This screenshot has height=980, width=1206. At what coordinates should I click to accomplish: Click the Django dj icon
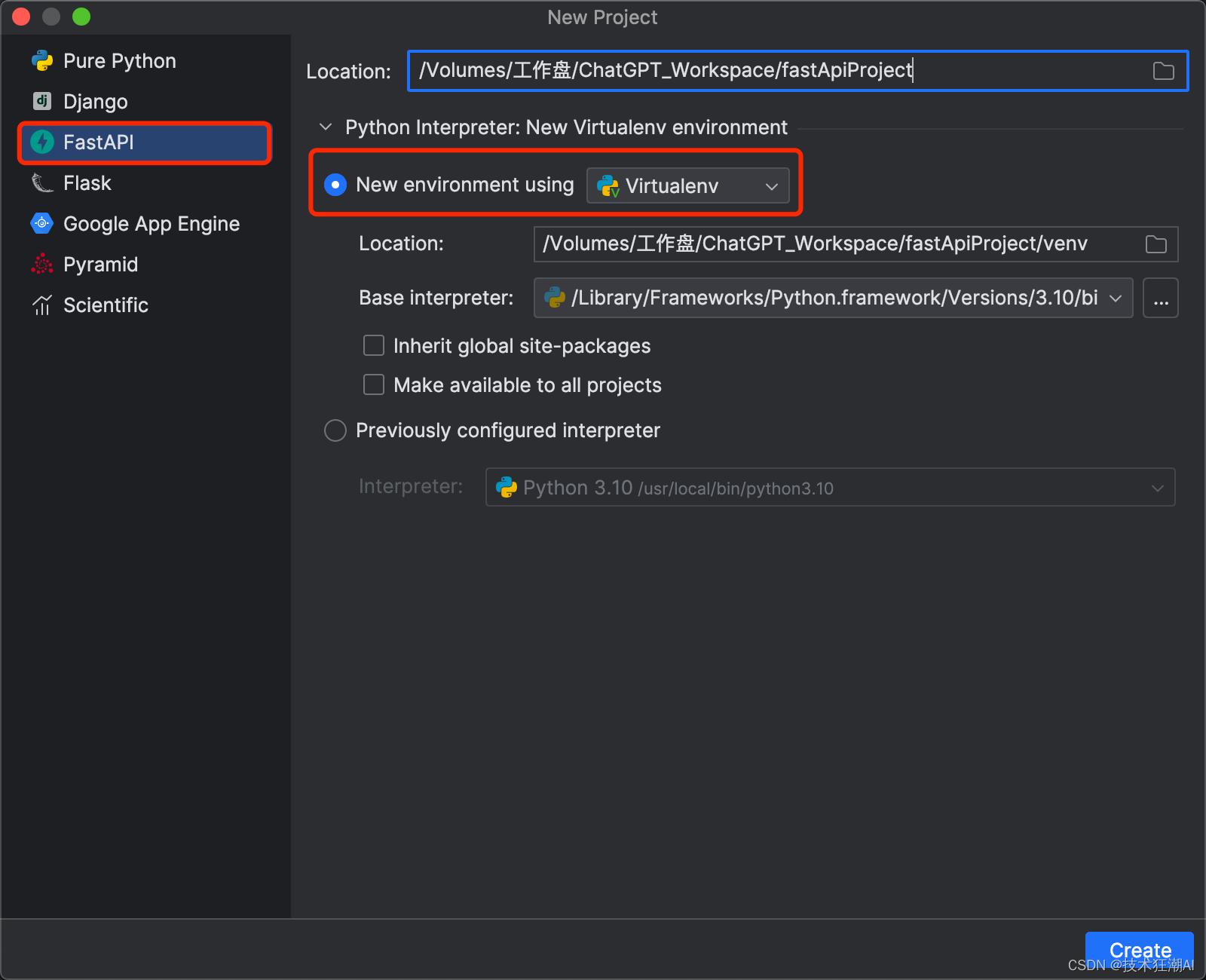tap(42, 101)
